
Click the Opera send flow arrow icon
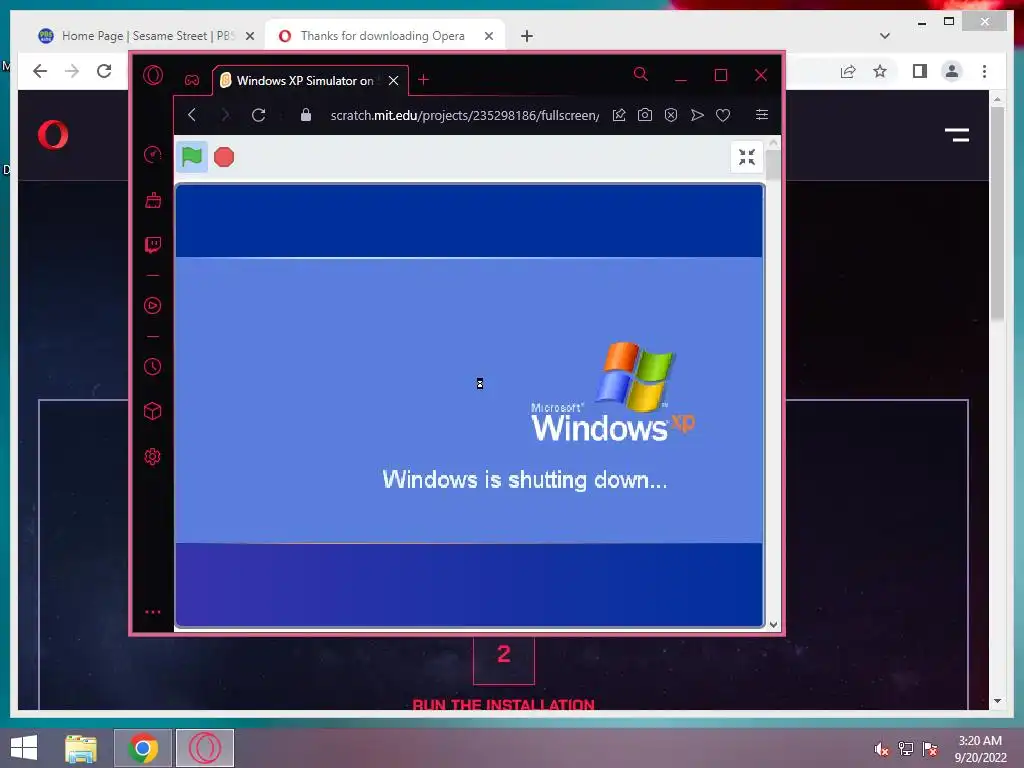click(x=697, y=115)
